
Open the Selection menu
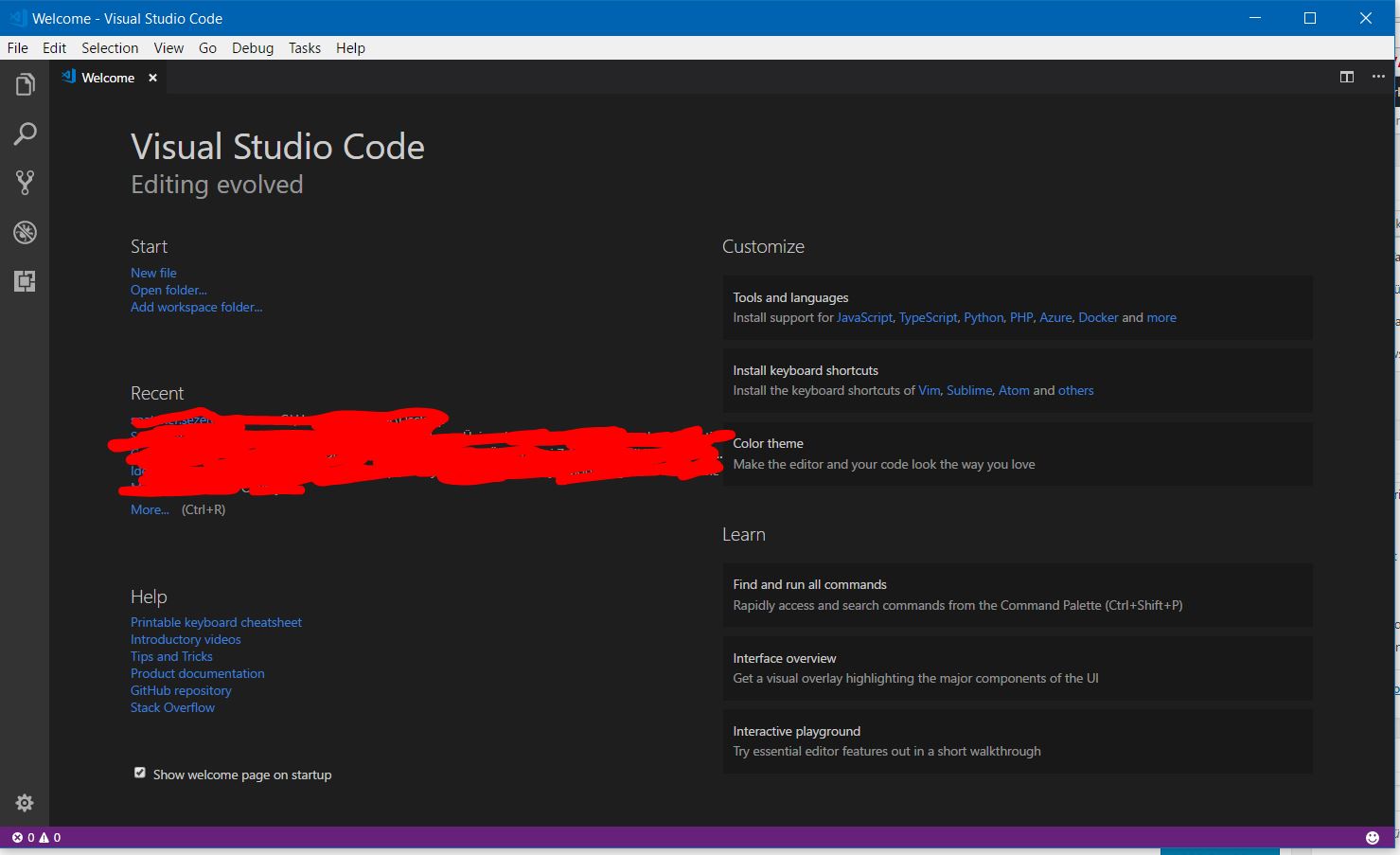pos(110,48)
